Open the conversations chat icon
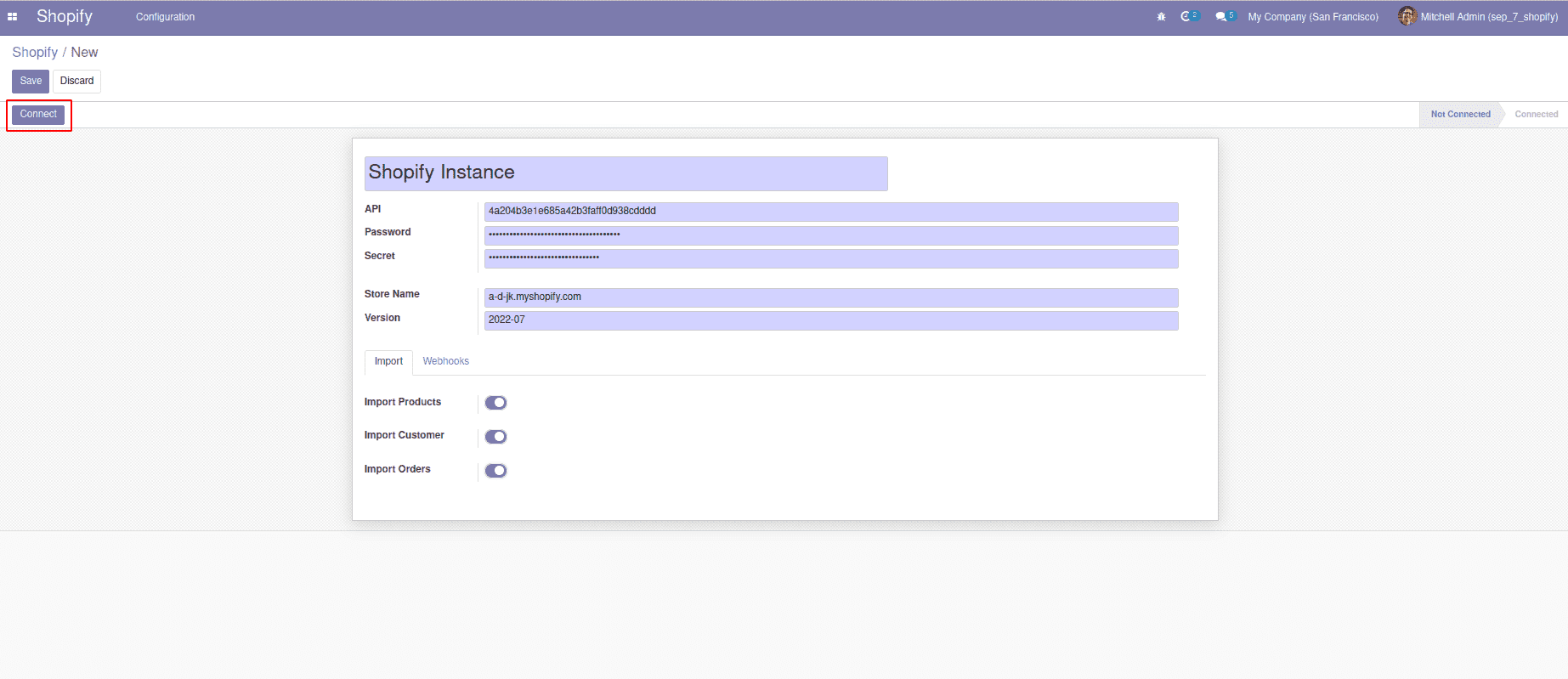 [x=1225, y=16]
